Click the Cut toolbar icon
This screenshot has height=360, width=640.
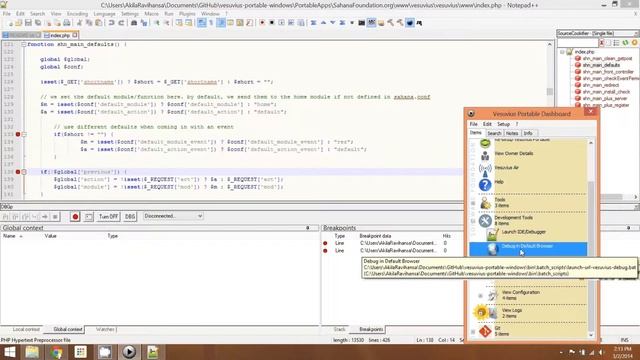click(80, 23)
